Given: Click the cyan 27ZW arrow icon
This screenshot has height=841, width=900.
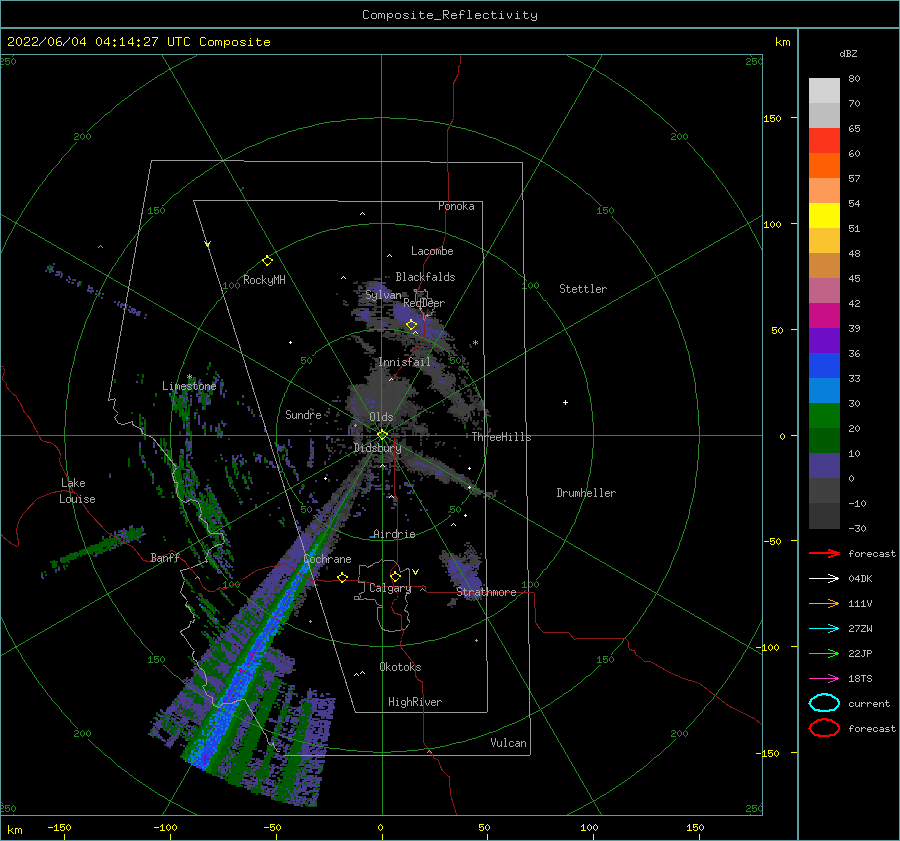Looking at the screenshot, I should coord(824,629).
